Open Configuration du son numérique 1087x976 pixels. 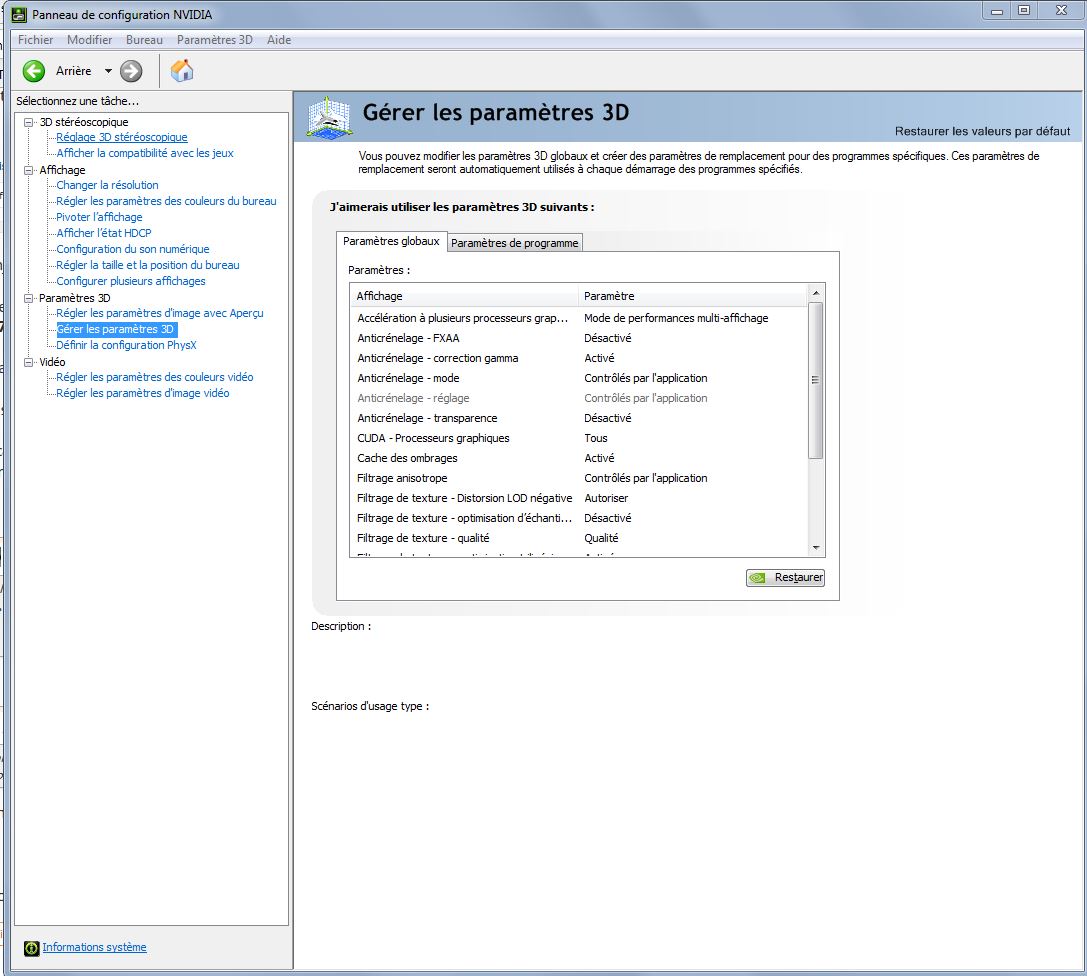point(132,249)
